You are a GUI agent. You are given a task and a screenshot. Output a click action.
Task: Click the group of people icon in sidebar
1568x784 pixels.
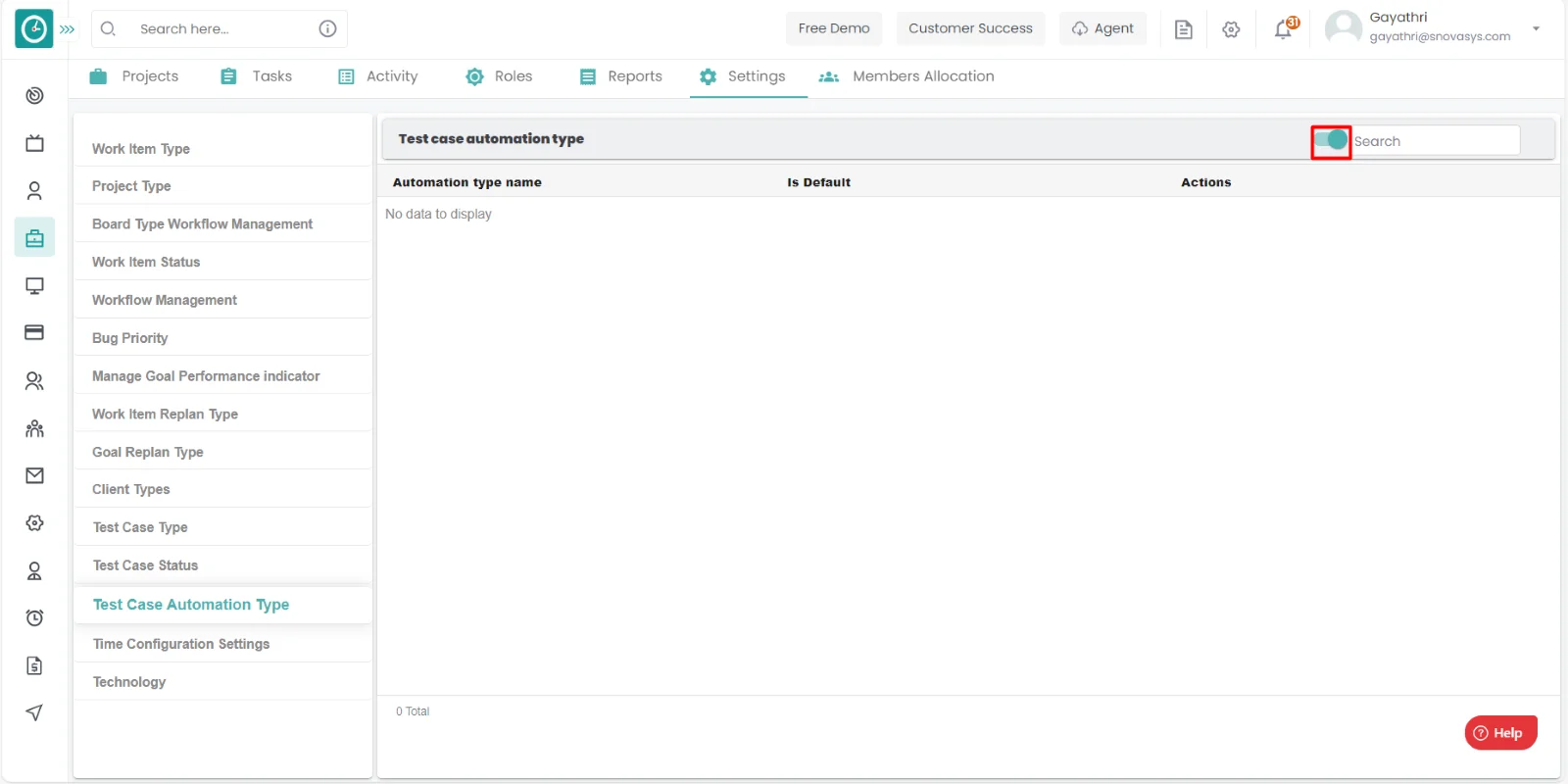(34, 428)
